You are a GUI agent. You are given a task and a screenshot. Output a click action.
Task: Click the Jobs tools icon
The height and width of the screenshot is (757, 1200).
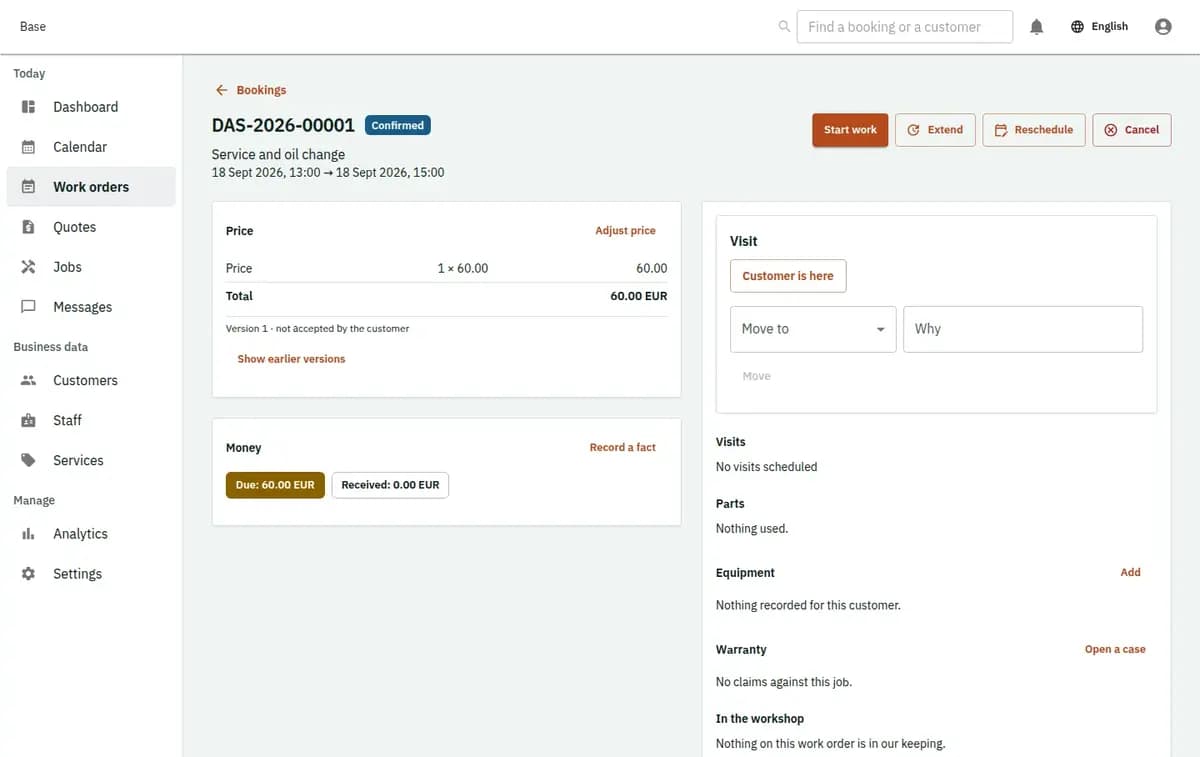point(29,267)
